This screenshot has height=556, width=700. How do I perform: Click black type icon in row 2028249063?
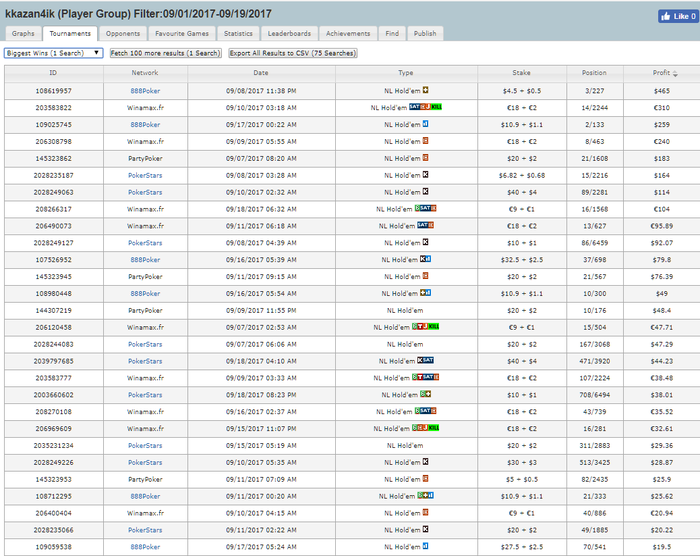point(425,191)
